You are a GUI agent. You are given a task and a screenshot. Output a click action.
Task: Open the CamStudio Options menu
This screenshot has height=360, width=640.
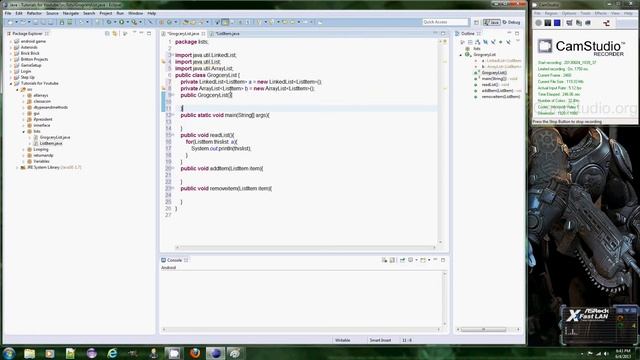click(x=569, y=13)
